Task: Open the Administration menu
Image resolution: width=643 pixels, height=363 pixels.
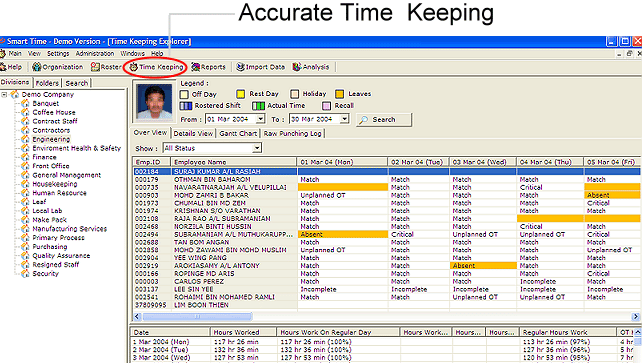Action: (x=95, y=54)
